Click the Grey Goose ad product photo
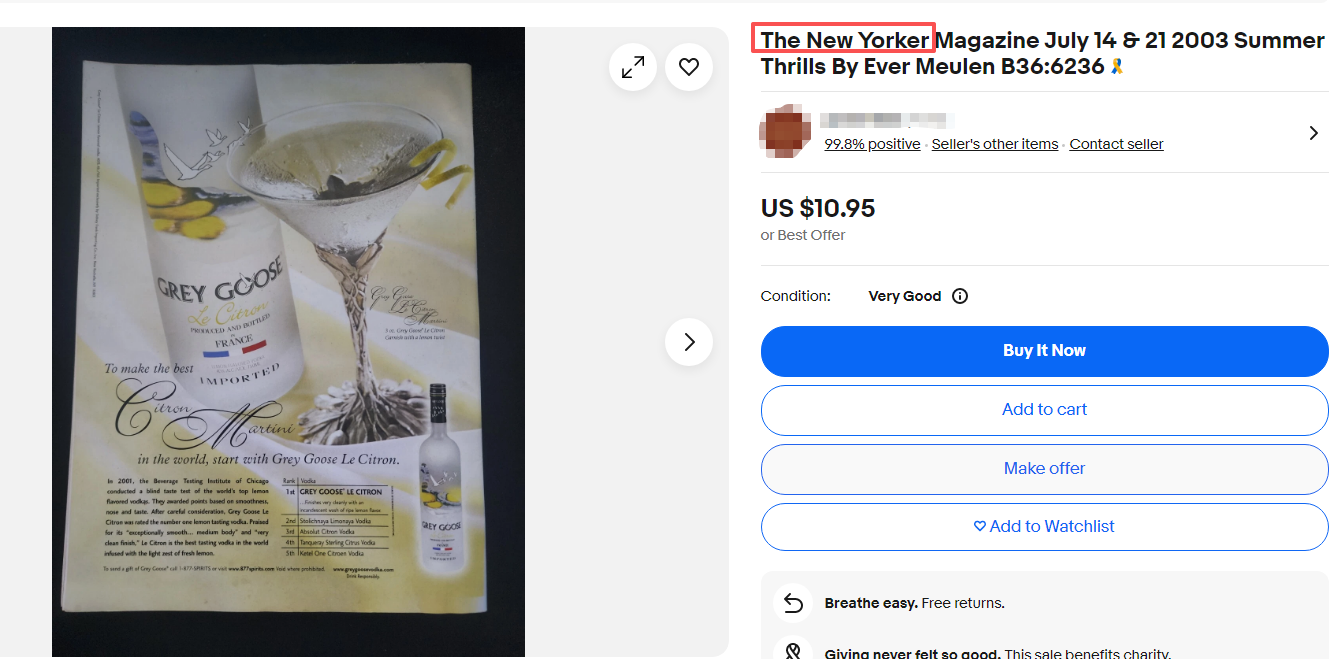This screenshot has width=1330, height=659. tap(288, 342)
